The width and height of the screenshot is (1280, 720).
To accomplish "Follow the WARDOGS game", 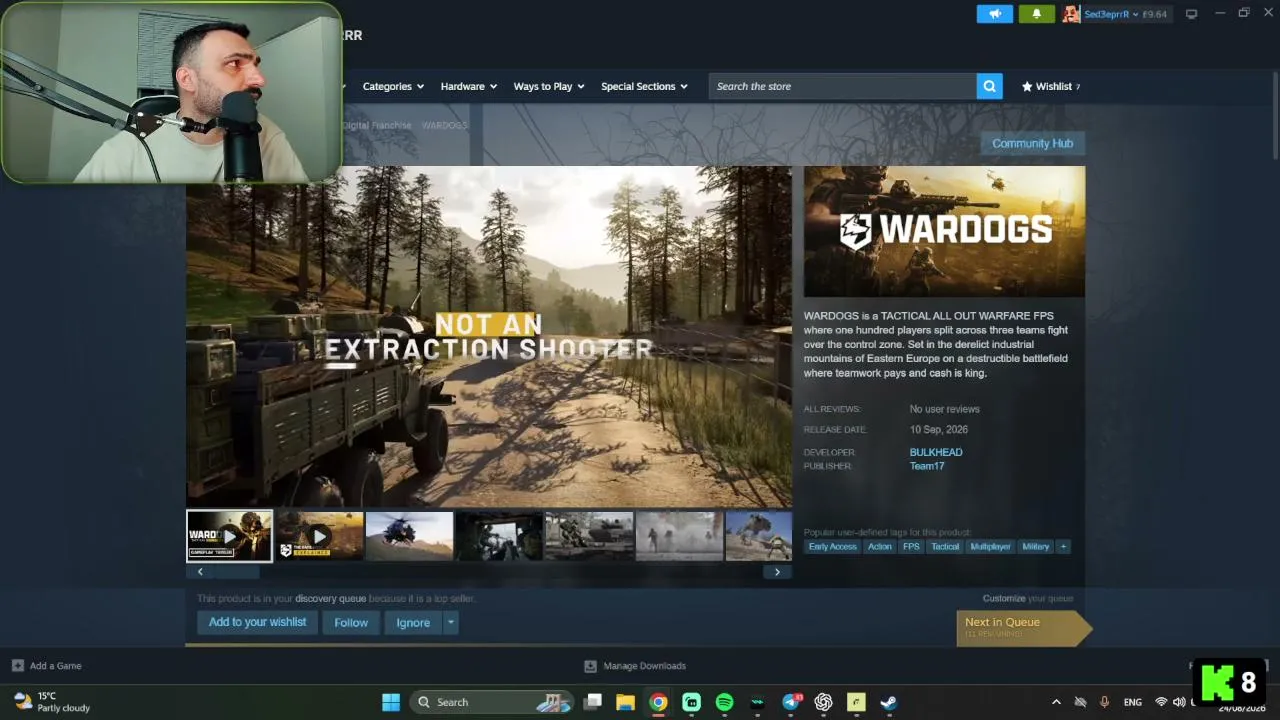I will [x=351, y=622].
